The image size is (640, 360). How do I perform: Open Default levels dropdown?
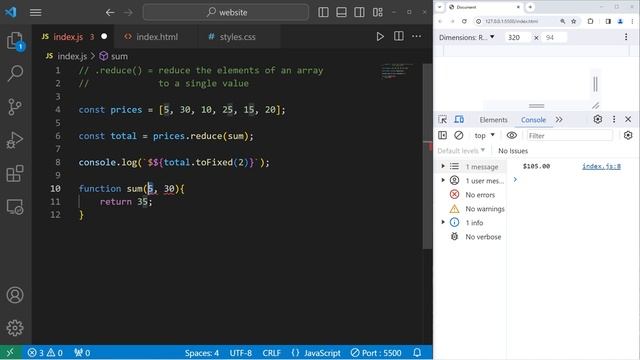point(461,151)
